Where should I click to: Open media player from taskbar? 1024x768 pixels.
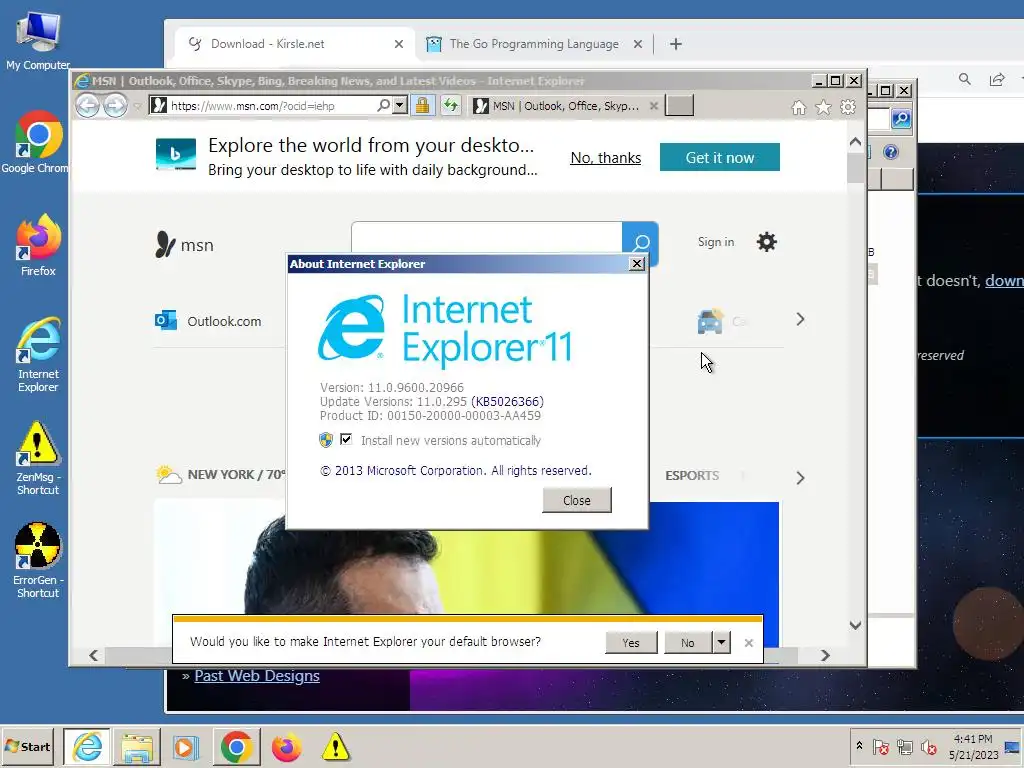186,746
